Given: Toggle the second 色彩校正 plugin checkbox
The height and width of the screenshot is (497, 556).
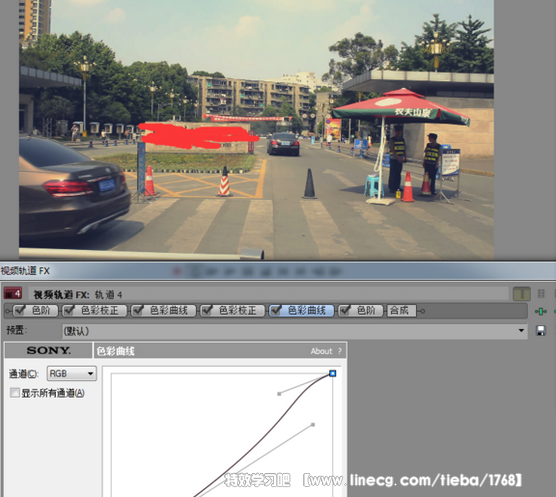Looking at the screenshot, I should click(x=206, y=311).
